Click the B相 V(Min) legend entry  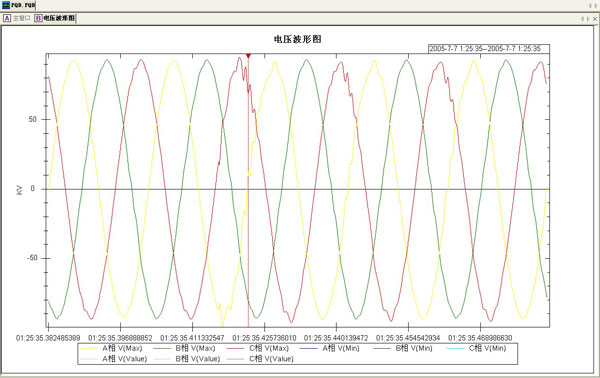(403, 348)
